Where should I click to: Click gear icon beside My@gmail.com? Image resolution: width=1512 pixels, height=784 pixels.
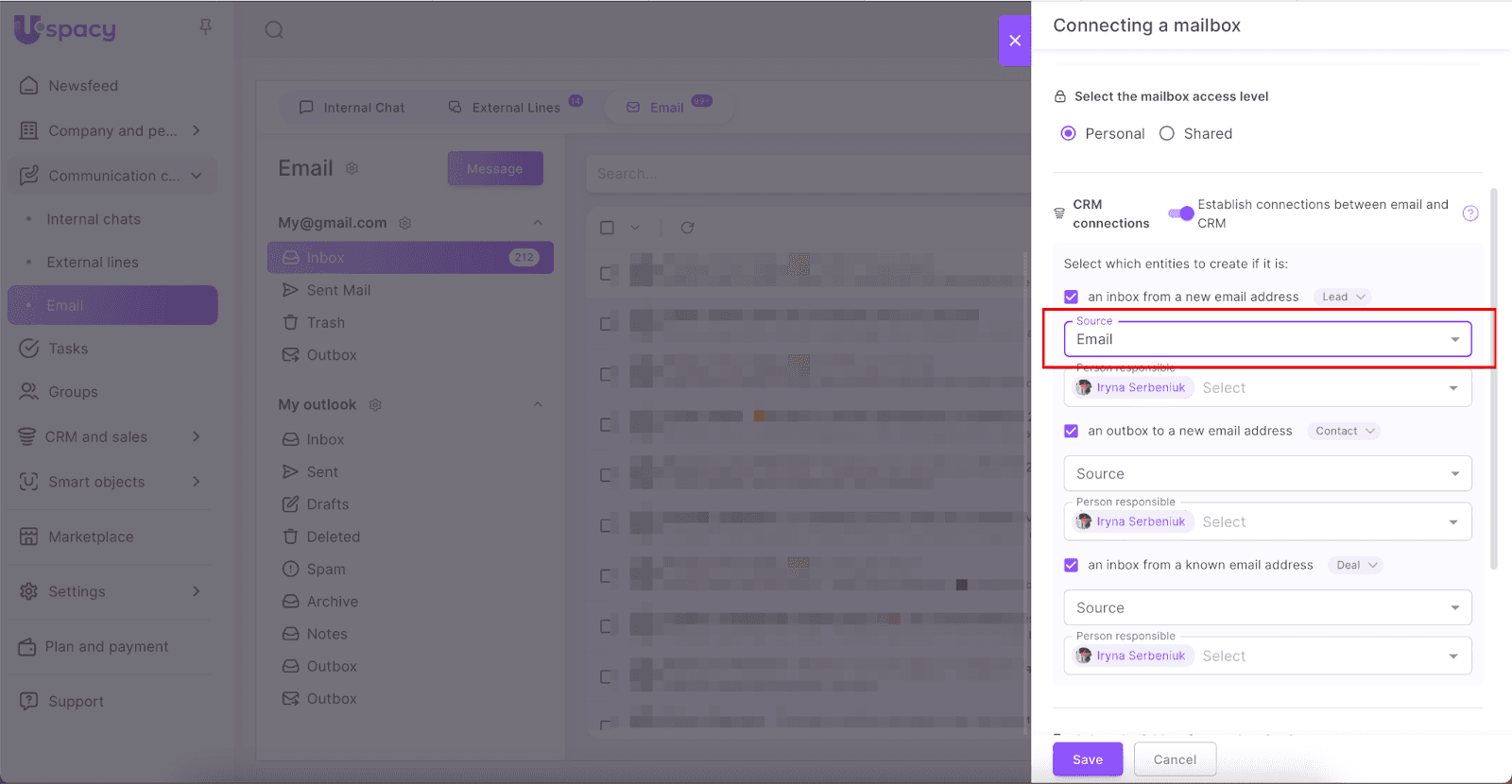point(405,223)
